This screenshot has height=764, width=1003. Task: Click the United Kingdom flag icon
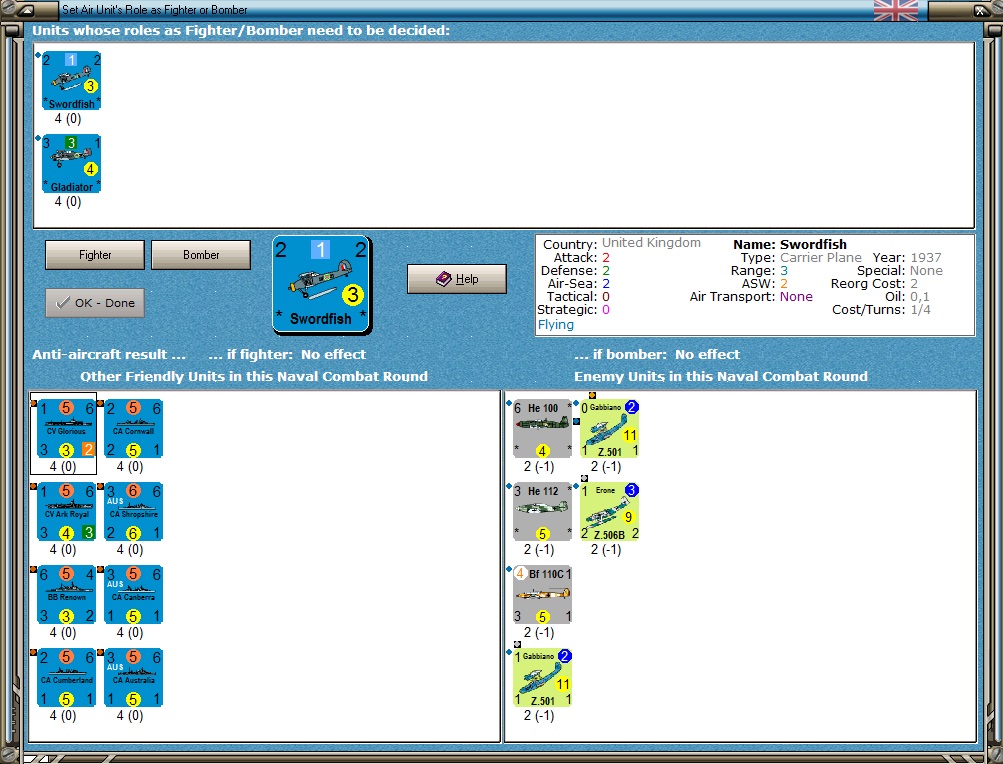[896, 10]
